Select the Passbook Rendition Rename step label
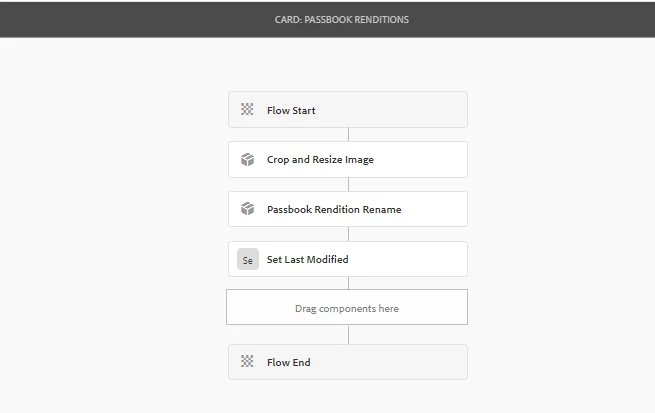Image resolution: width=655 pixels, height=413 pixels. (x=334, y=209)
